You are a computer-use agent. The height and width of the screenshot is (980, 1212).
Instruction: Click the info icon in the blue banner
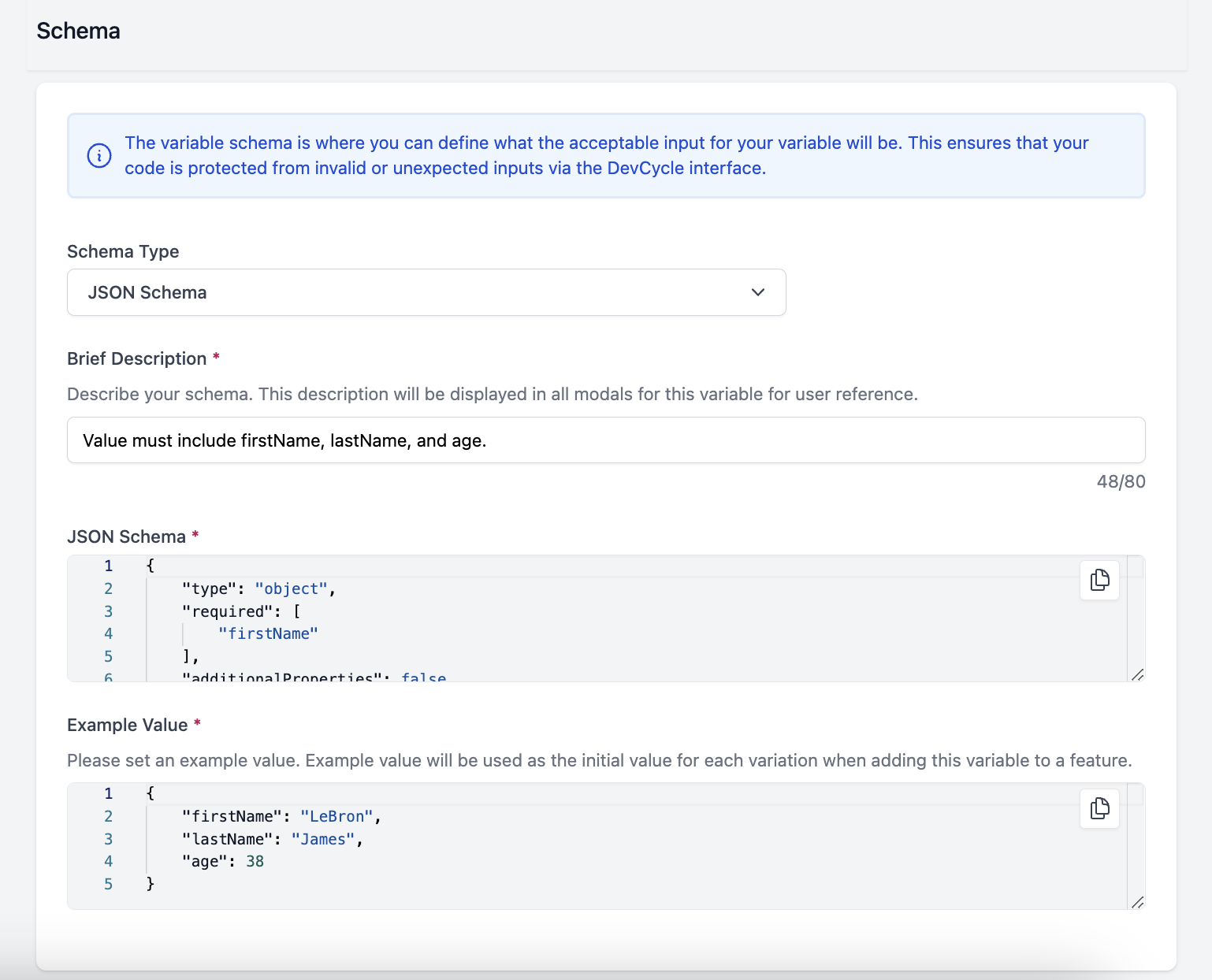[98, 155]
